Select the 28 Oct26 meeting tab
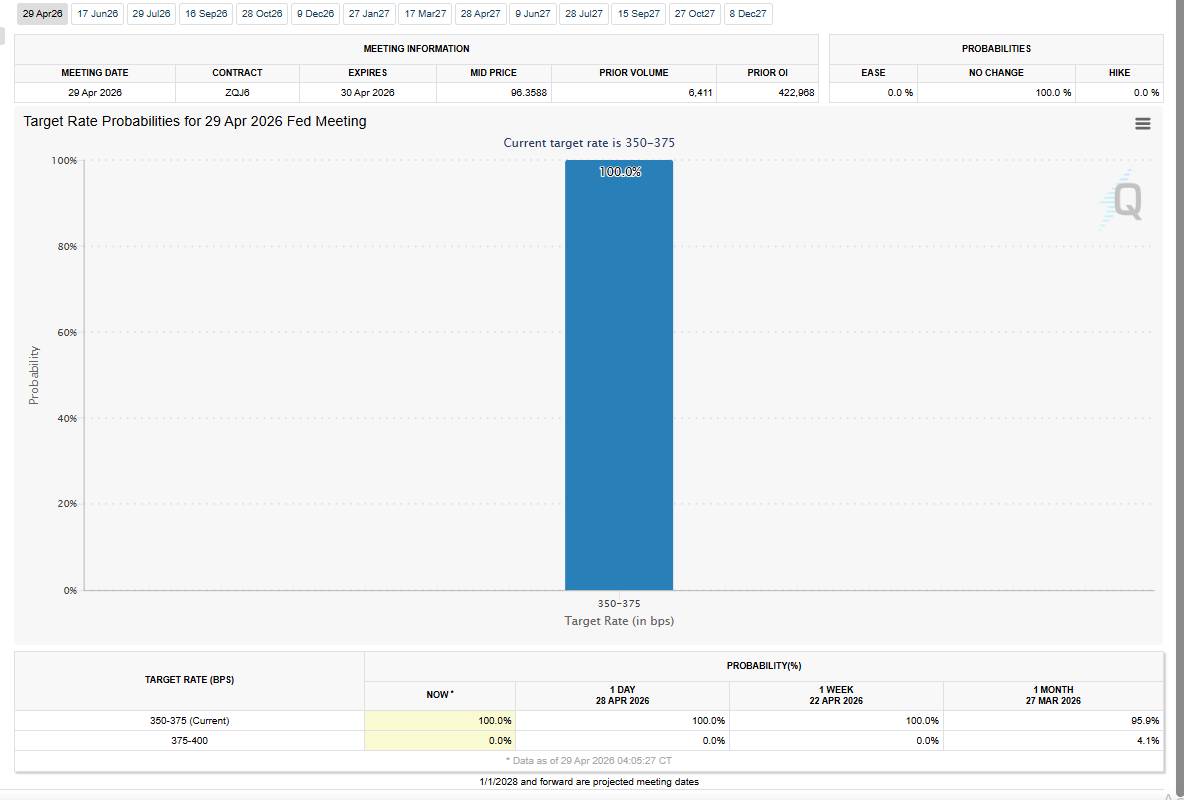 (x=262, y=14)
